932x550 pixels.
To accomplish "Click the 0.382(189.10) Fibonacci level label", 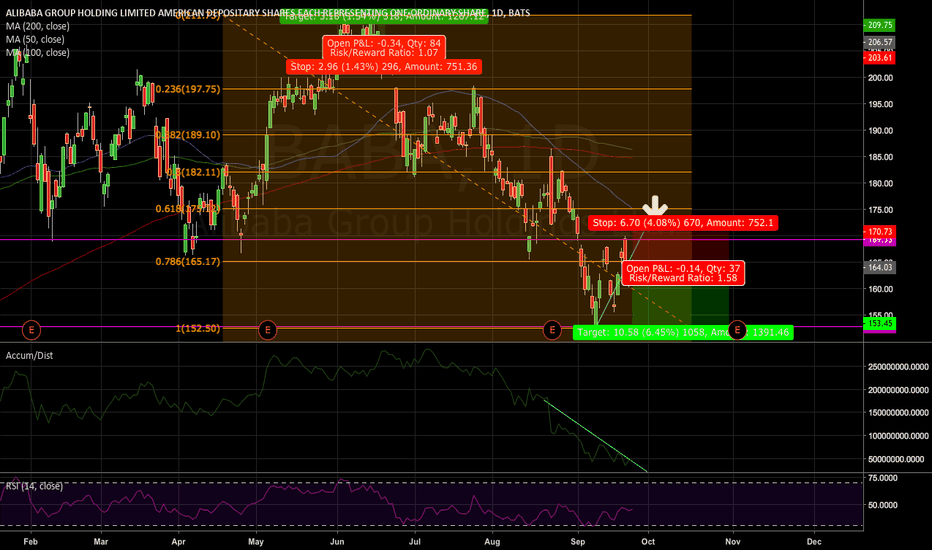I will point(188,135).
